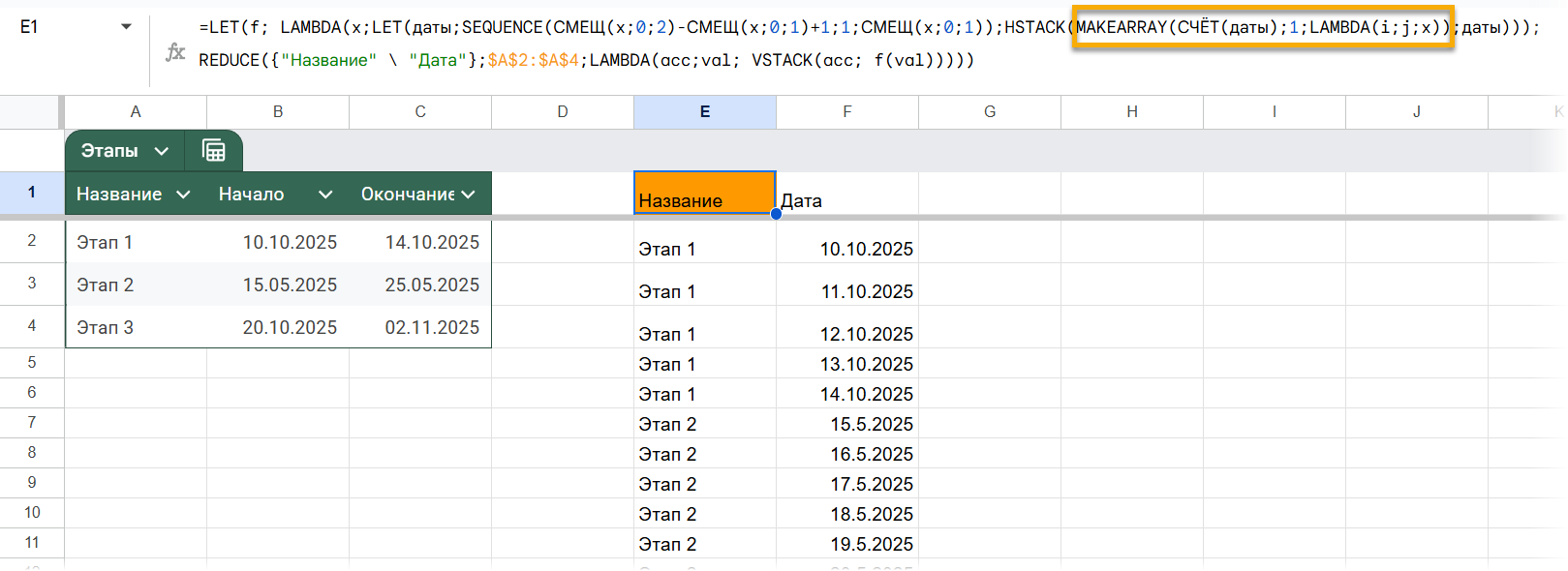Expand the Название column dropdown
The height and width of the screenshot is (571, 1568).
[x=183, y=195]
